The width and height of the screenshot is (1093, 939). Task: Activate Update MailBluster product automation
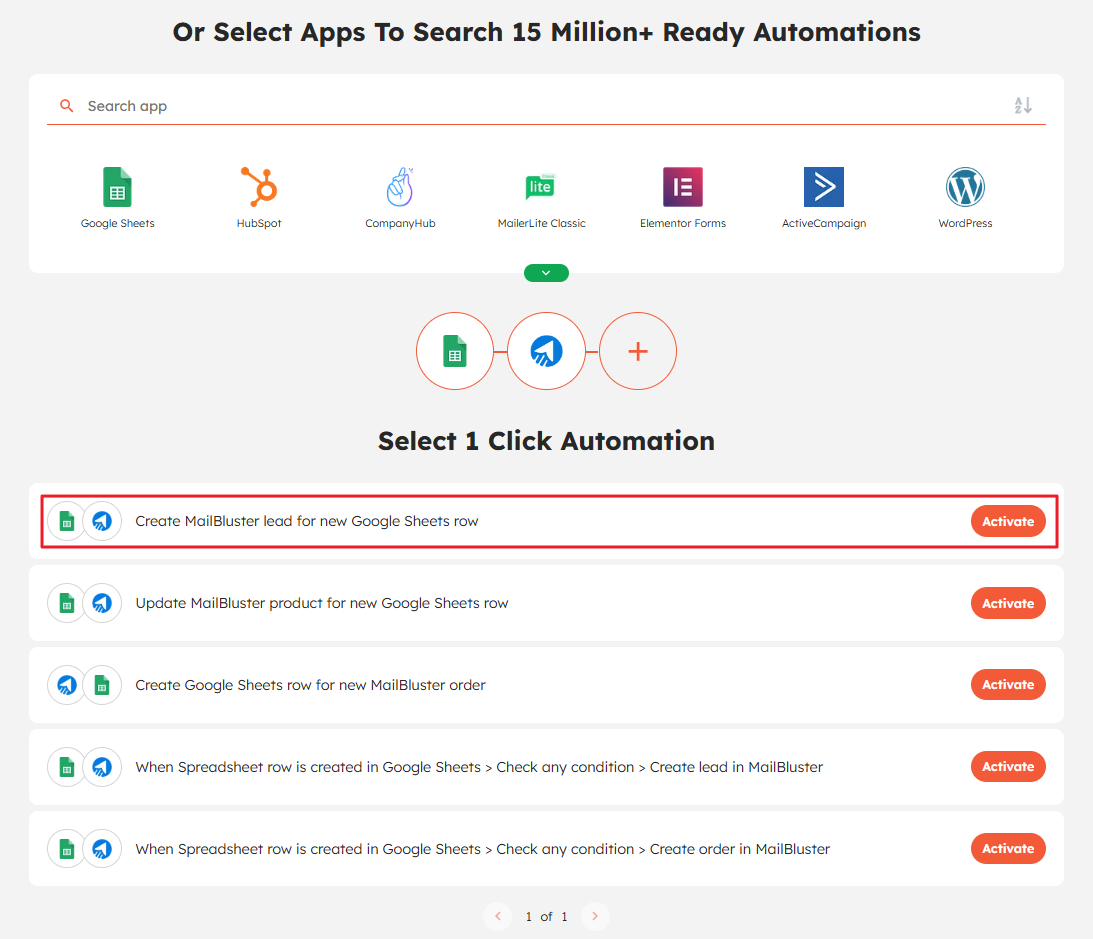1008,603
